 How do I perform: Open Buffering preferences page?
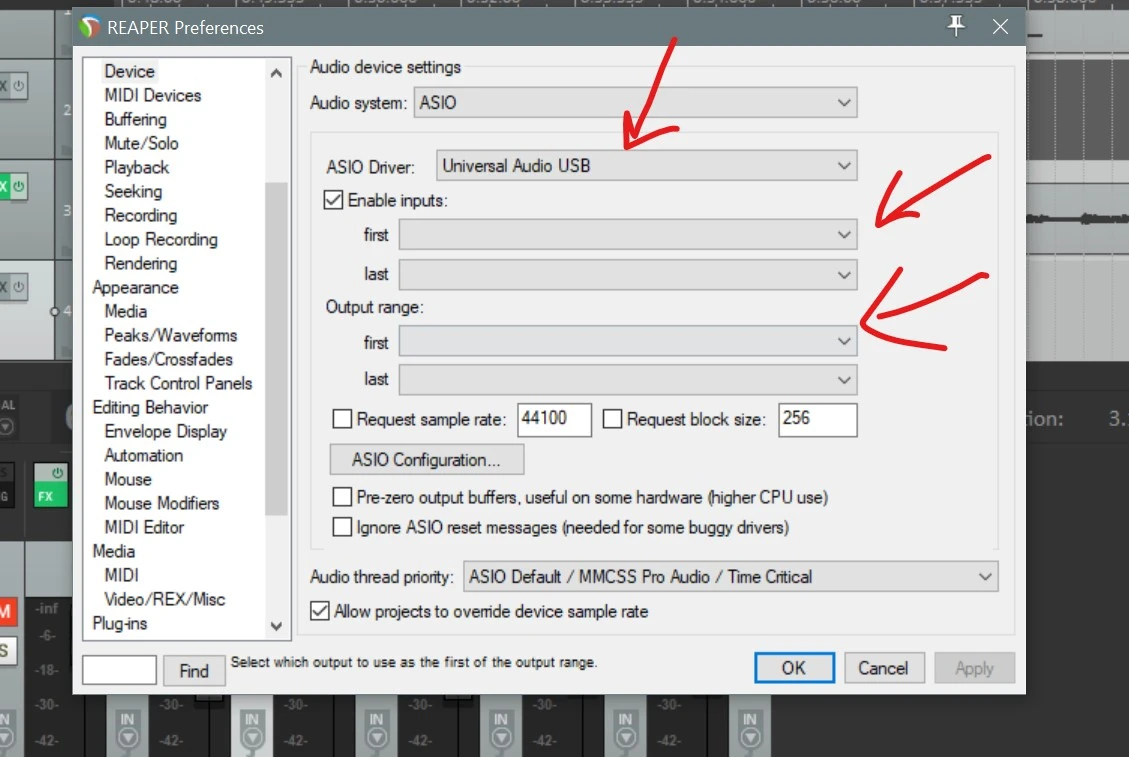pyautogui.click(x=135, y=119)
